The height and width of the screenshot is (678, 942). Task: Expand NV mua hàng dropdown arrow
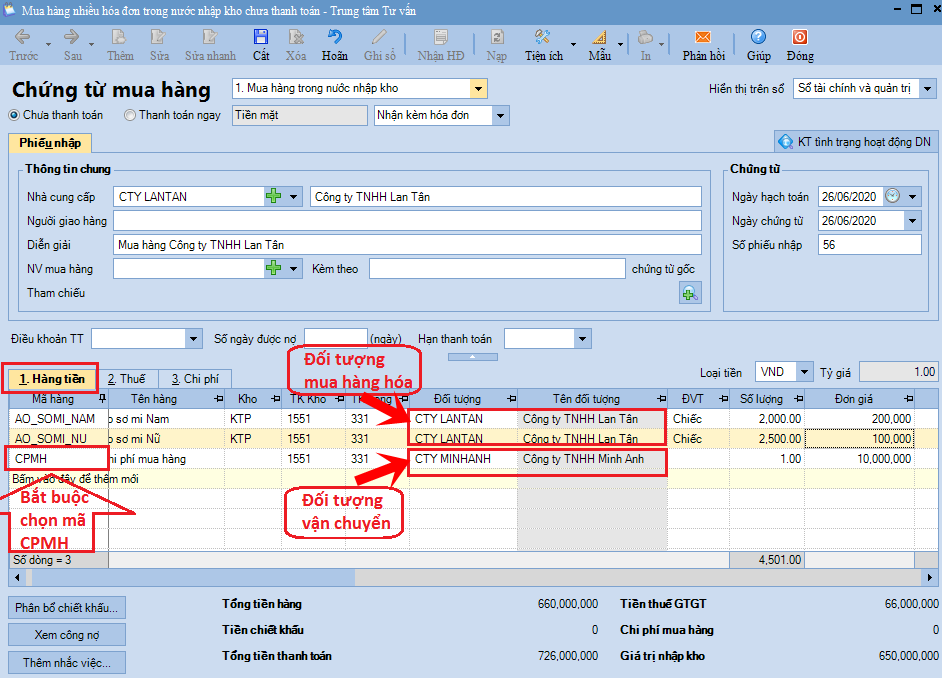(293, 268)
